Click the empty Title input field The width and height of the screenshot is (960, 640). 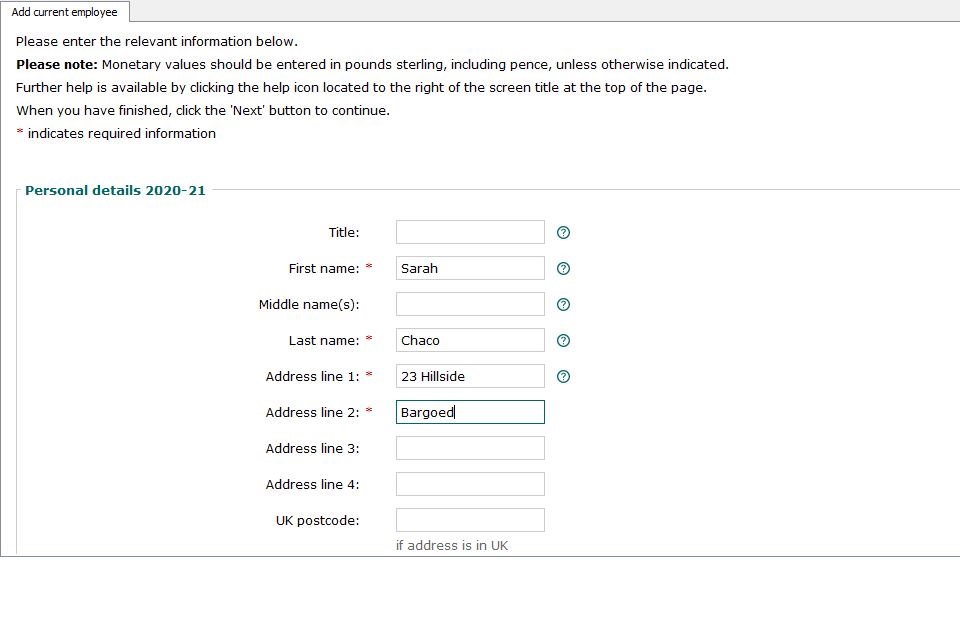(470, 232)
